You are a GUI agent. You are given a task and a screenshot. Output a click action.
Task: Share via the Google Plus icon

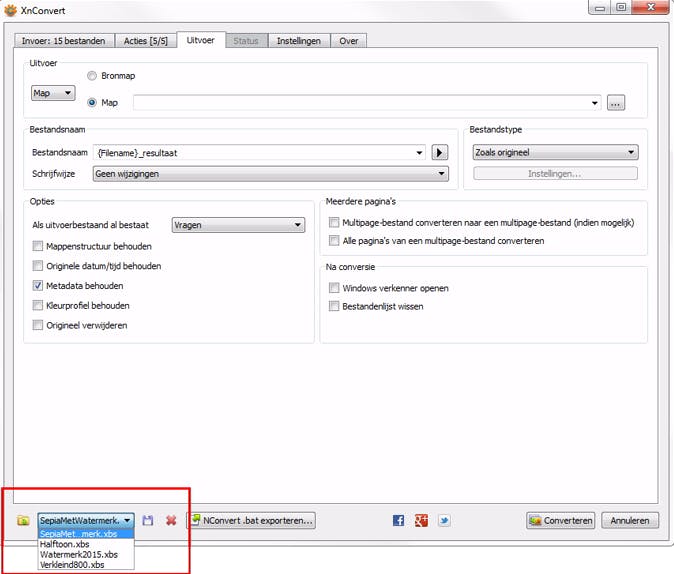click(421, 521)
